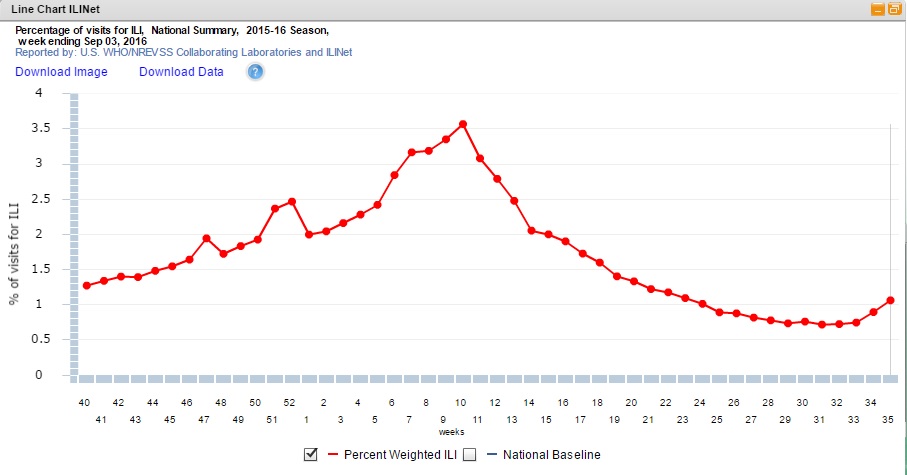The width and height of the screenshot is (907, 475).
Task: Open the blue help question mark icon
Action: [x=255, y=72]
